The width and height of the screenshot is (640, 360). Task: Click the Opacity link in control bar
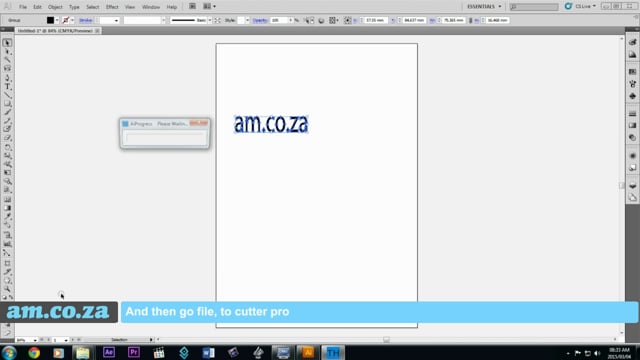tap(260, 20)
